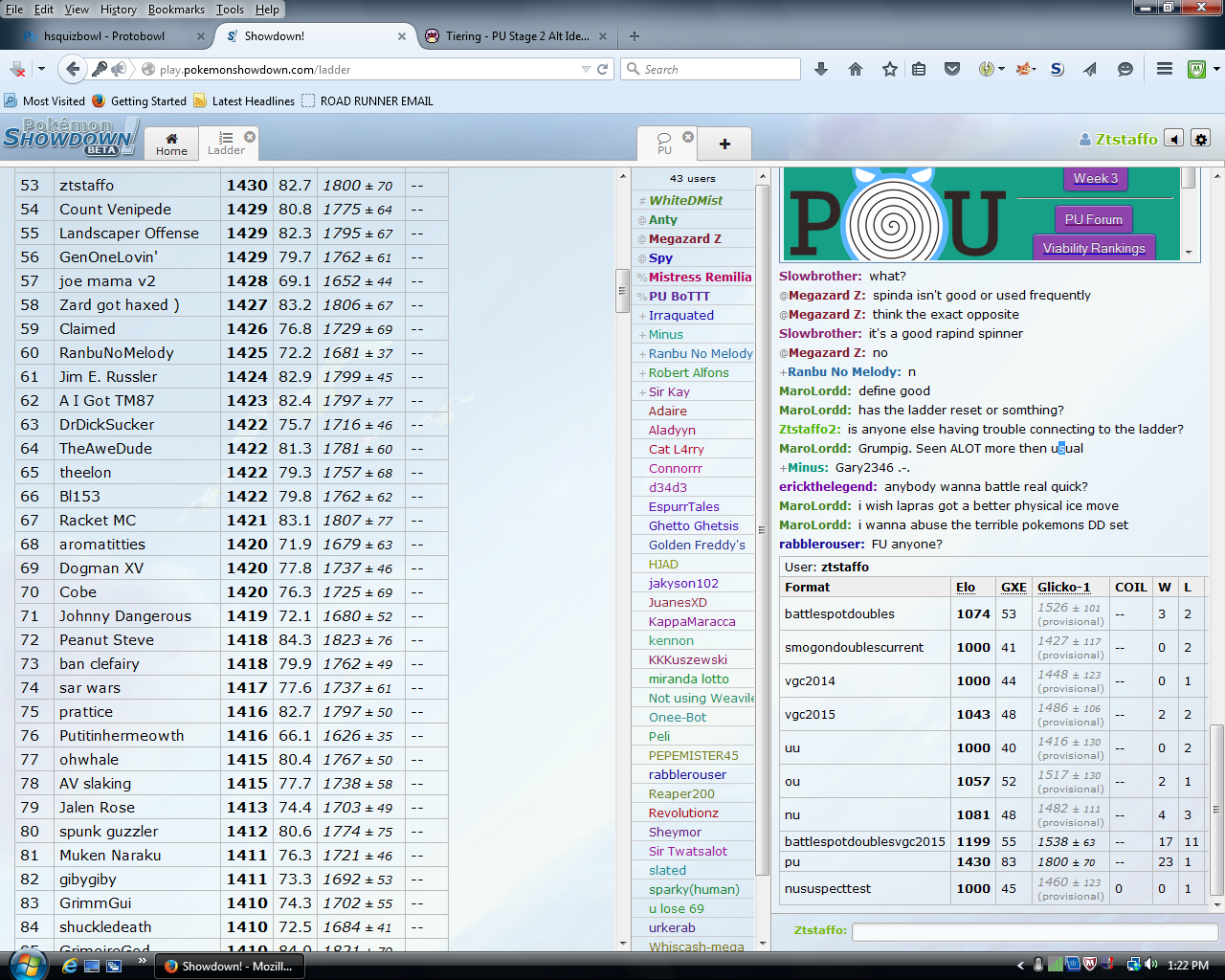Viewport: 1225px width, 980px height.
Task: Focus the chat message input field
Action: pyautogui.click(x=1034, y=930)
